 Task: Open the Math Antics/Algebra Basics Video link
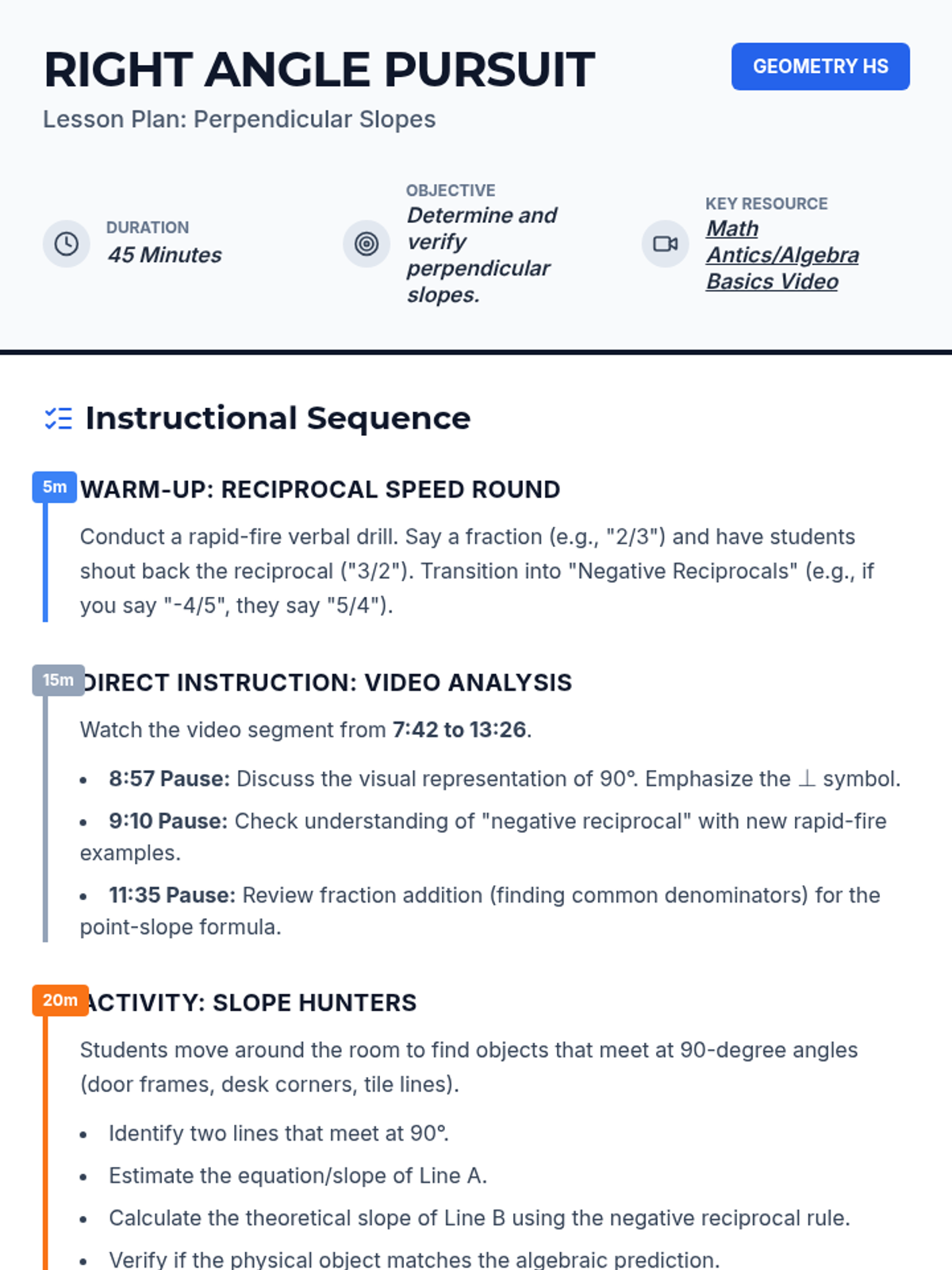coord(781,255)
